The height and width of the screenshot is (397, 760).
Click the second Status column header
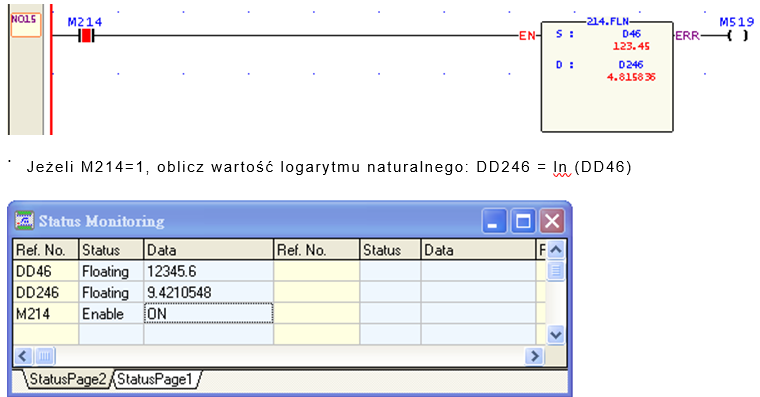coord(390,250)
